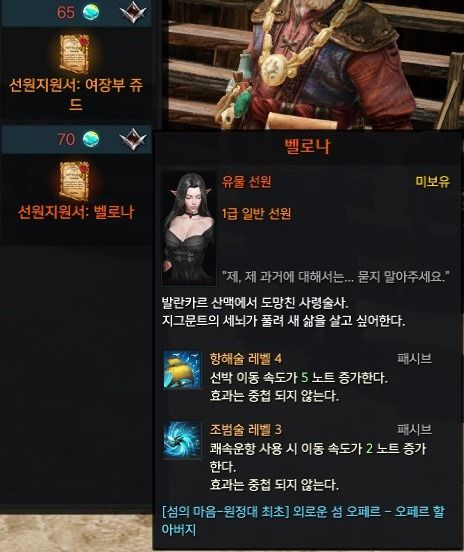Click the globe coin beside price 70
Image resolution: width=464 pixels, height=552 pixels.
(91, 139)
